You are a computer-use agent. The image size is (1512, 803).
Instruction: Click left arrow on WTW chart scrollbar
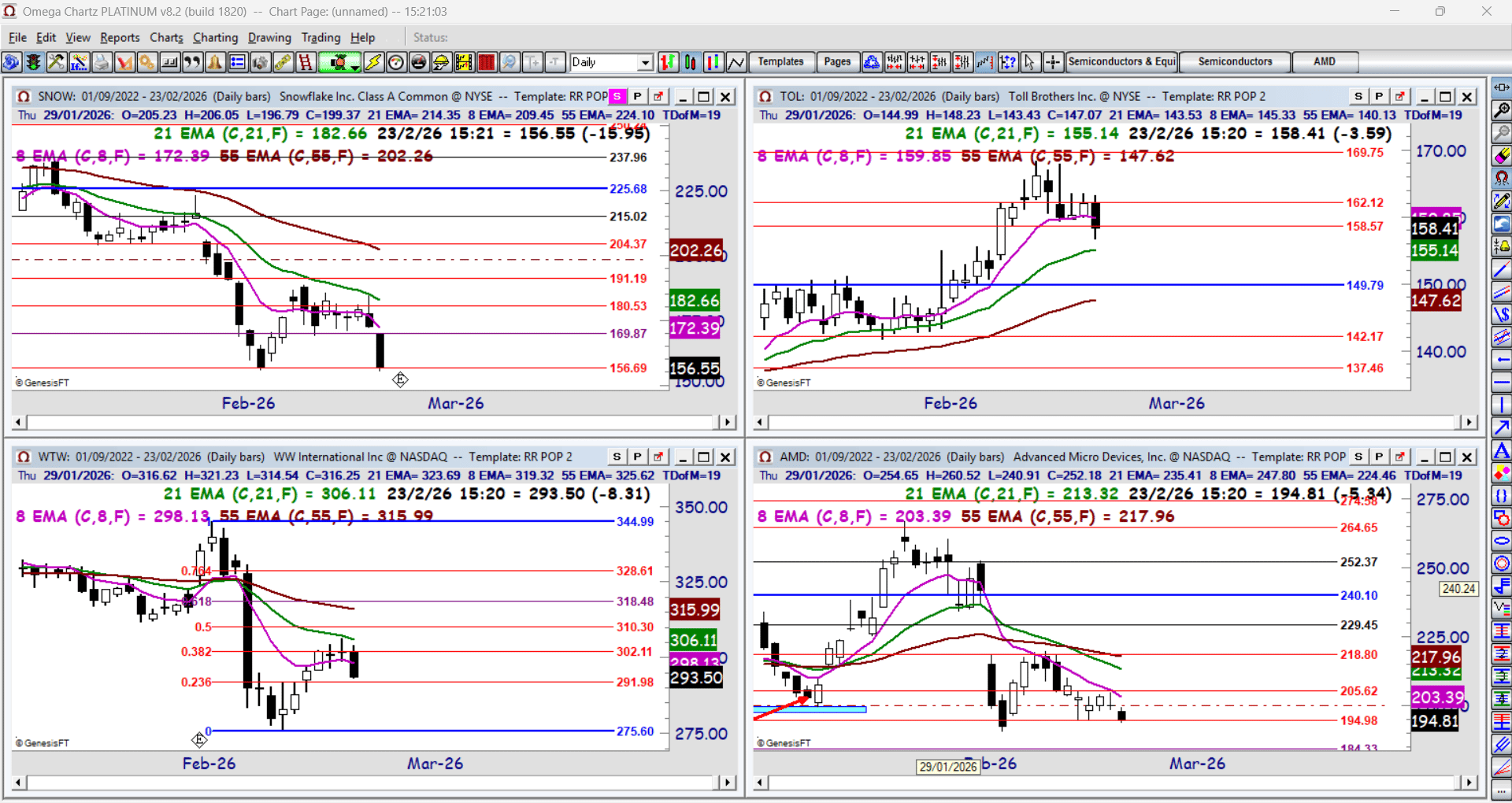pyautogui.click(x=19, y=783)
